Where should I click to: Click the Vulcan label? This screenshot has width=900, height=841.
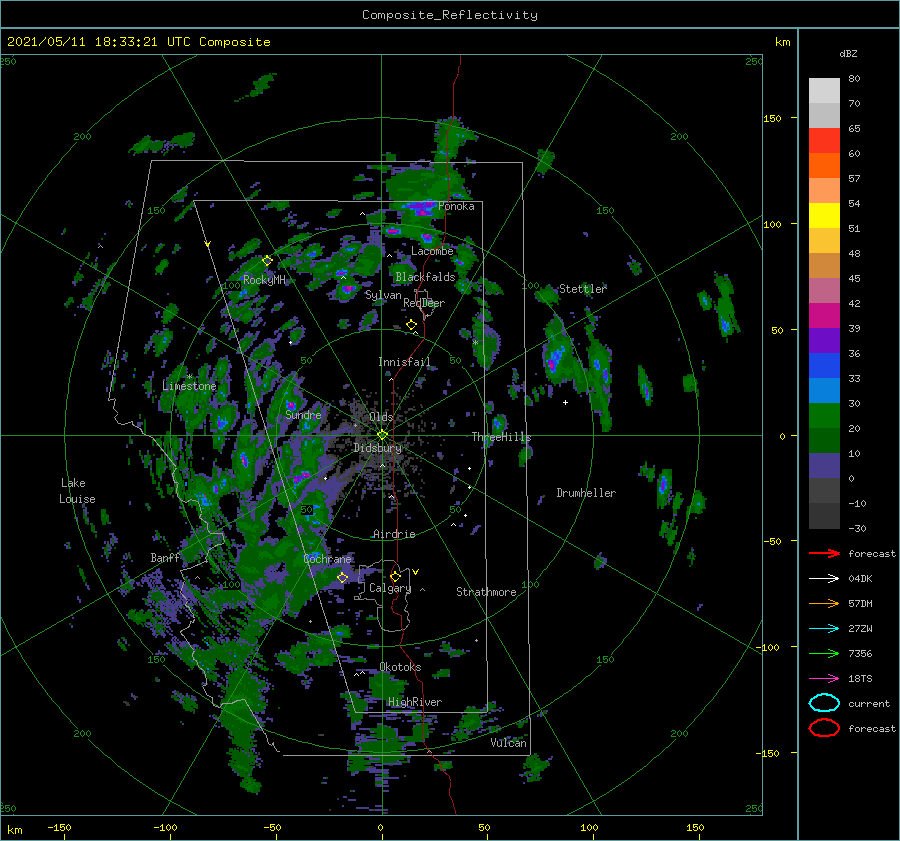(509, 743)
